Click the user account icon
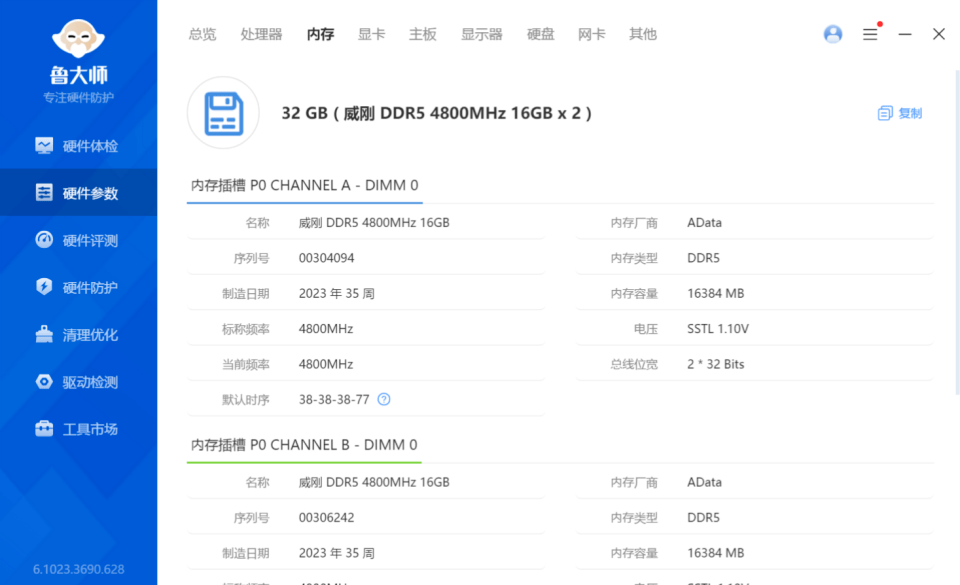The image size is (960, 585). tap(833, 33)
